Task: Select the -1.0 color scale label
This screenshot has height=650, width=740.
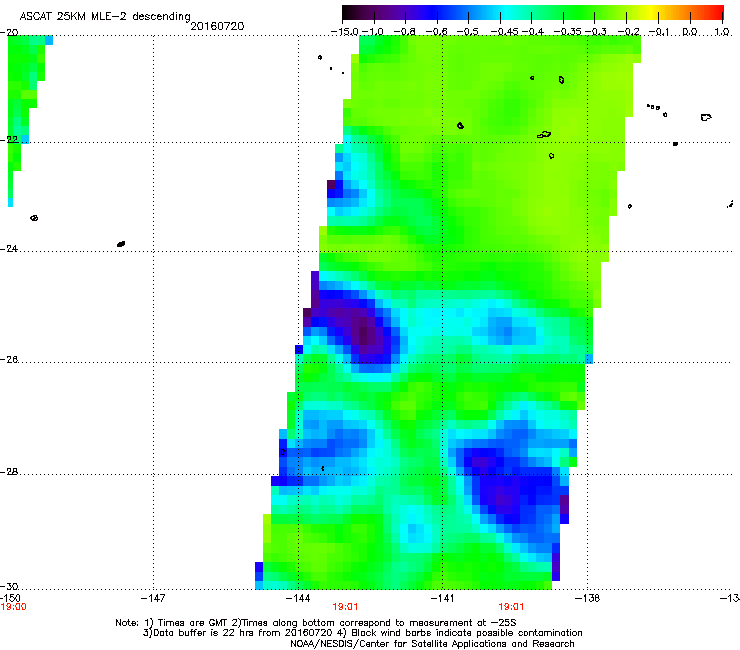Action: point(373,32)
